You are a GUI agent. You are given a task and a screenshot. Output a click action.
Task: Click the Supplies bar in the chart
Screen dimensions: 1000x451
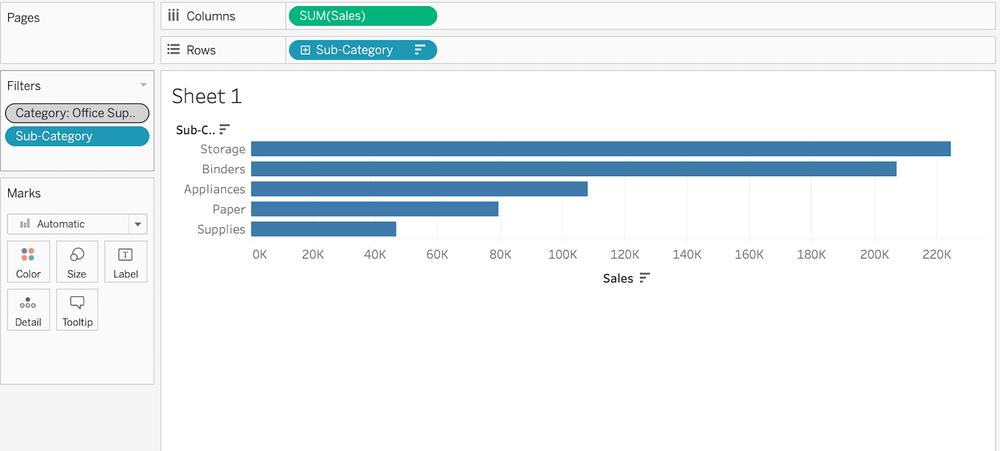coord(323,229)
